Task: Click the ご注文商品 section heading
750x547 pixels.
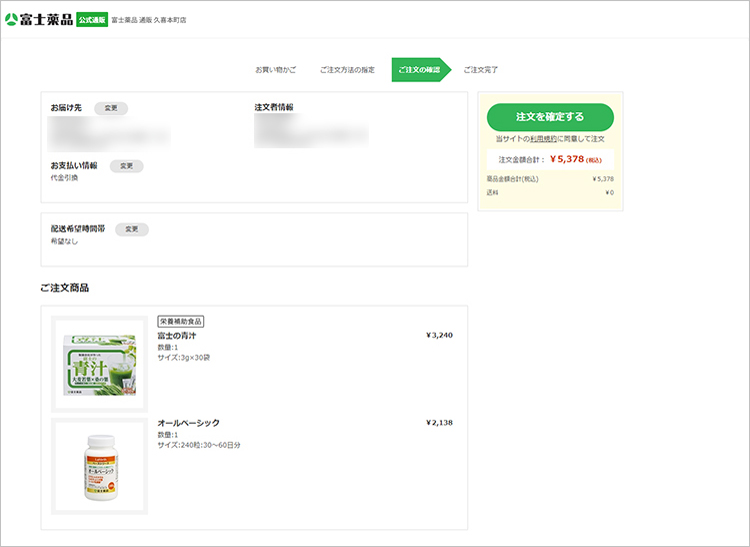Action: 65,288
